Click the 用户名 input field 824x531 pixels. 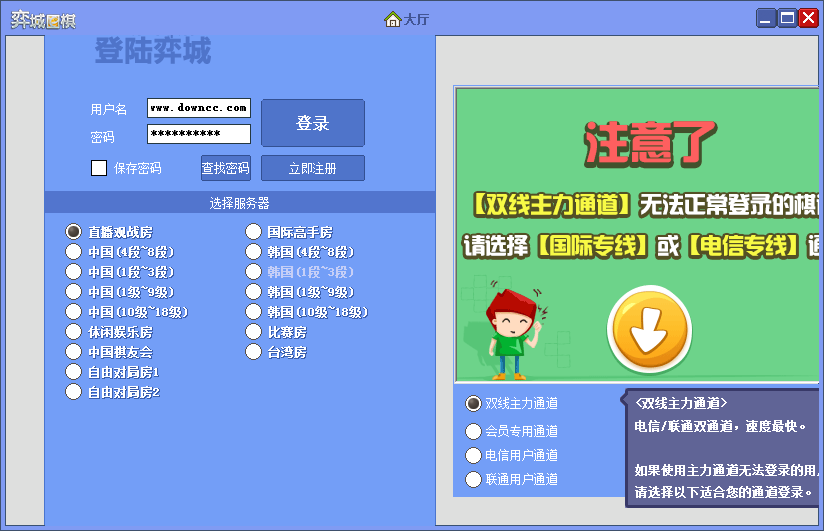tap(198, 108)
